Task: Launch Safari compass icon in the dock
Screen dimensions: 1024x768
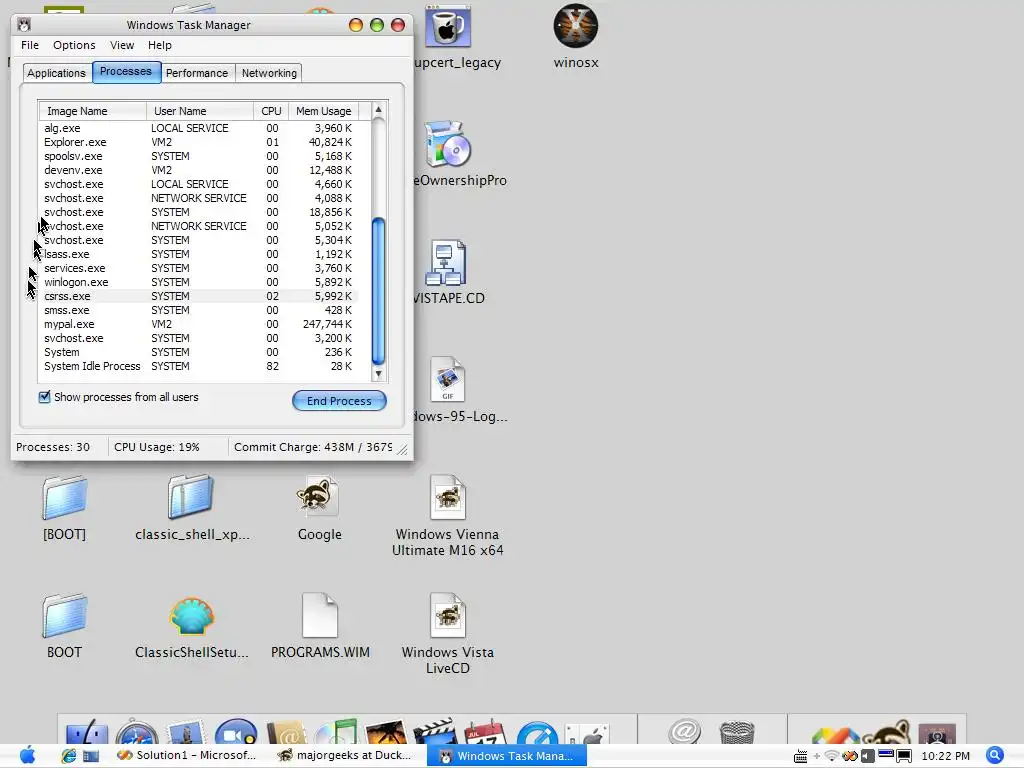Action: click(x=136, y=731)
